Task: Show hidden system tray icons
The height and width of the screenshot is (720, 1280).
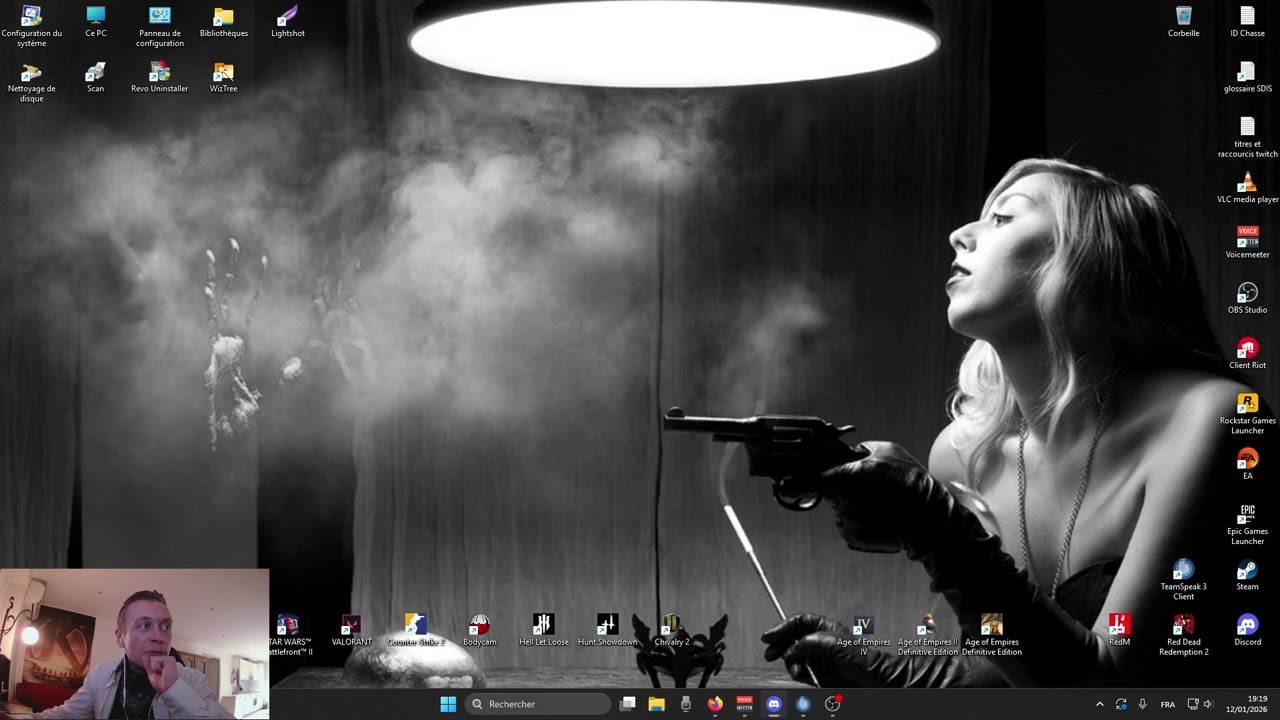Action: (x=1100, y=704)
